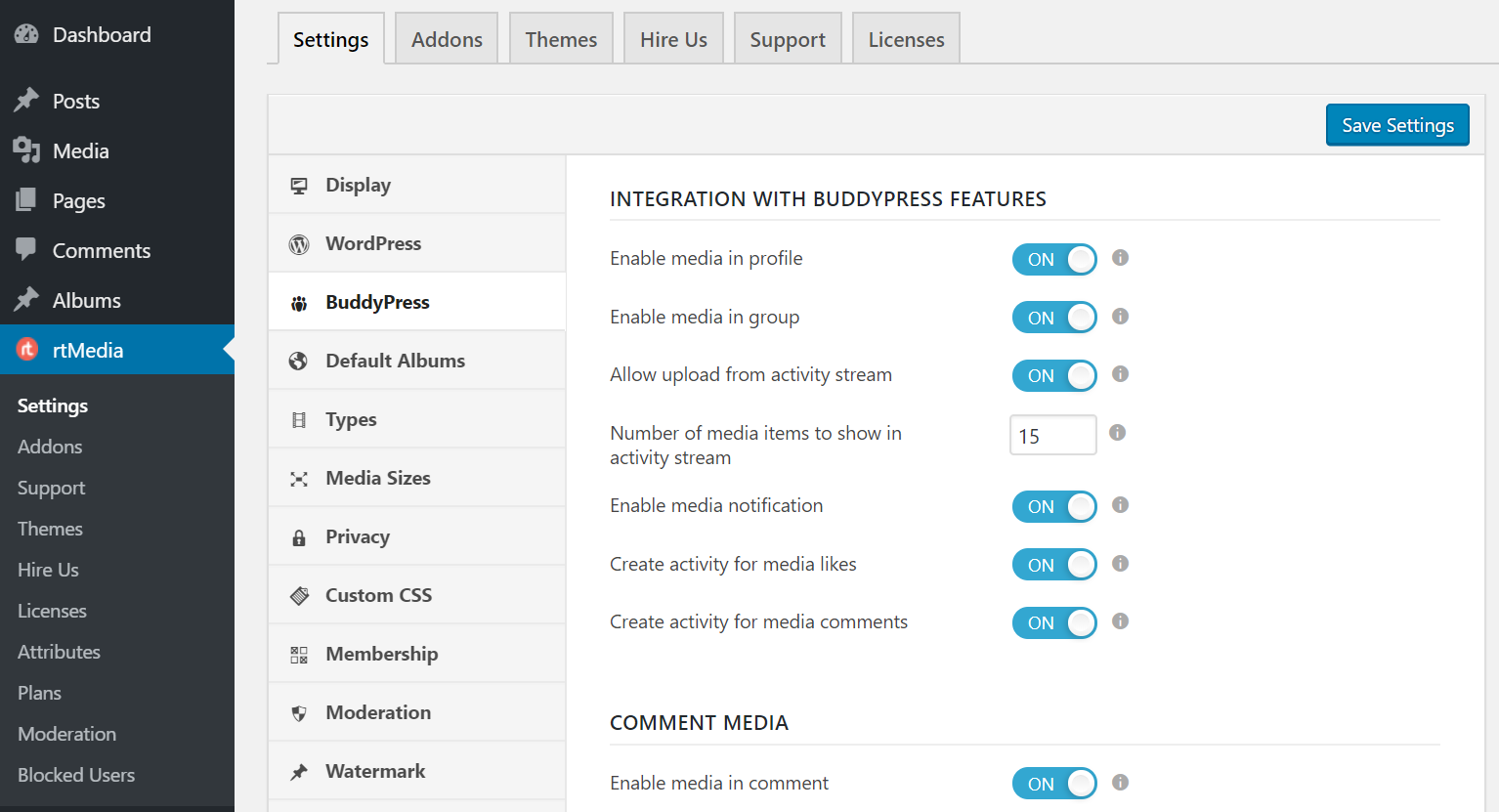This screenshot has height=812, width=1499.
Task: Toggle activity creation for media likes
Action: coord(1054,564)
